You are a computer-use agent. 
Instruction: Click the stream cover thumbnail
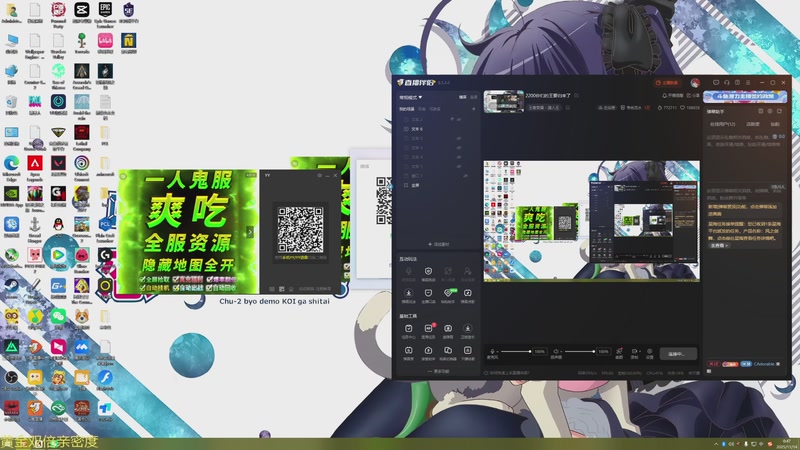[x=504, y=102]
